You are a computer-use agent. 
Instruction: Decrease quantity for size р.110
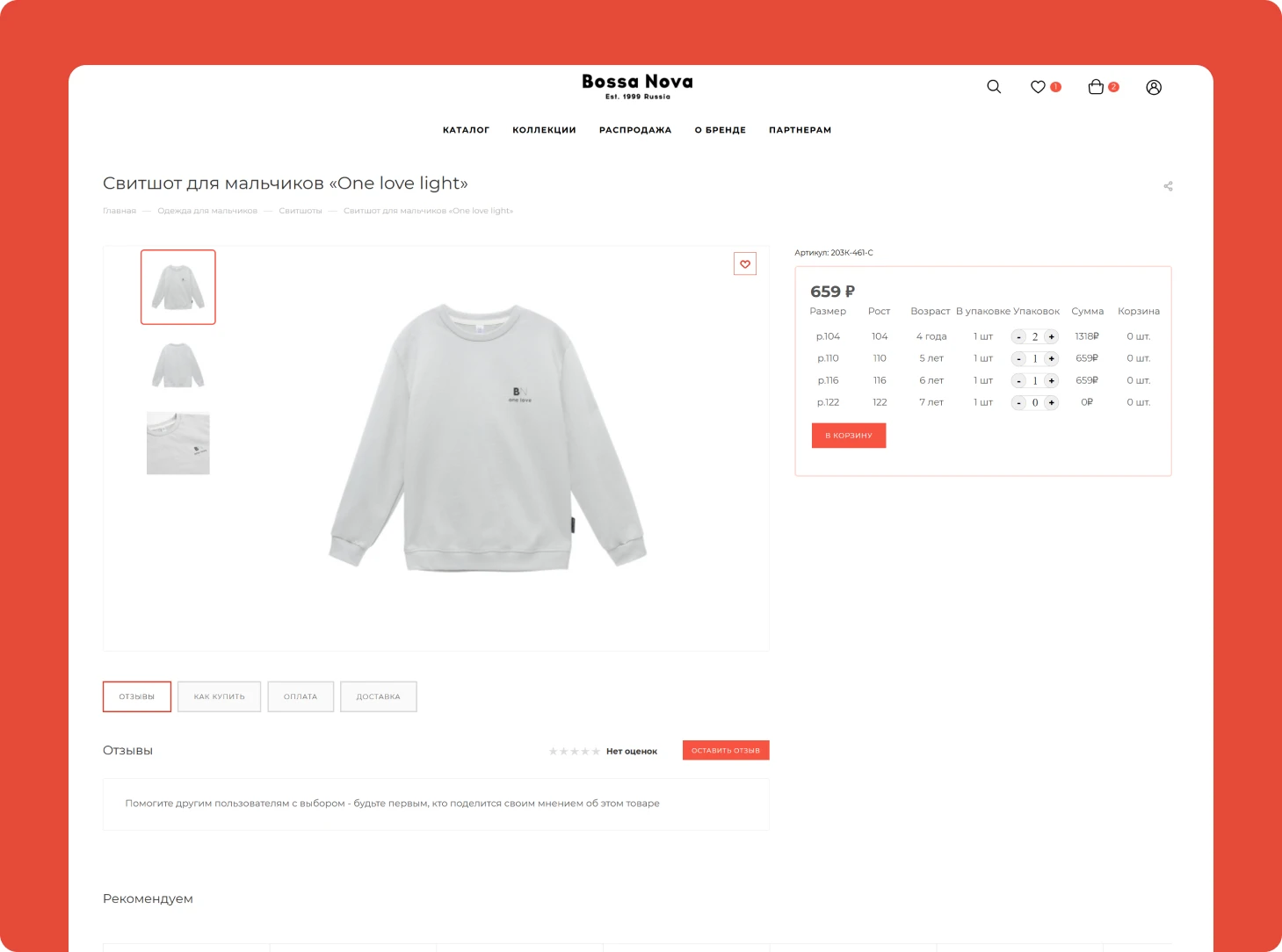tap(1019, 359)
